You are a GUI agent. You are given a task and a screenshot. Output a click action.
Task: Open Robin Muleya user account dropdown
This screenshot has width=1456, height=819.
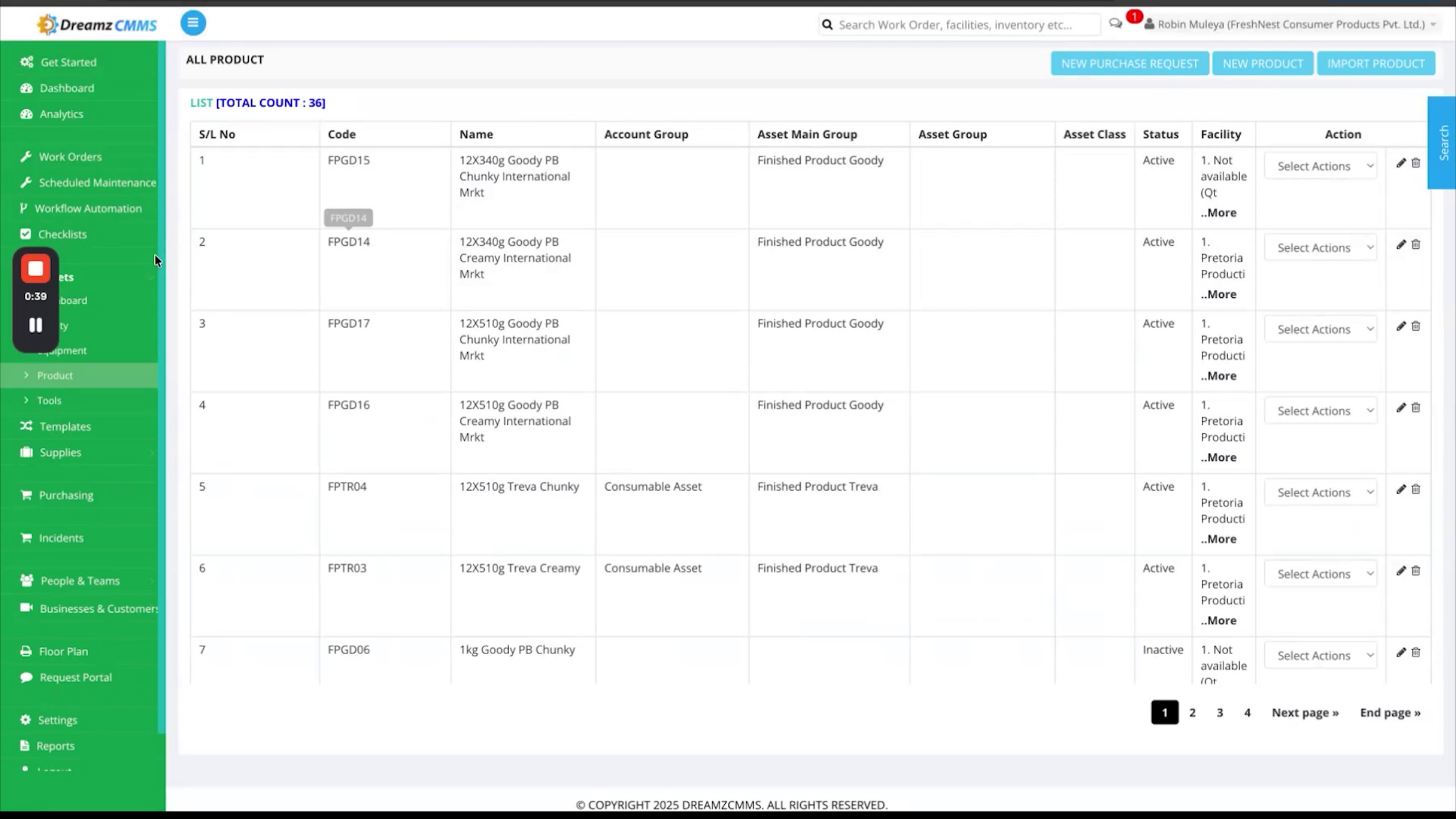click(1290, 24)
